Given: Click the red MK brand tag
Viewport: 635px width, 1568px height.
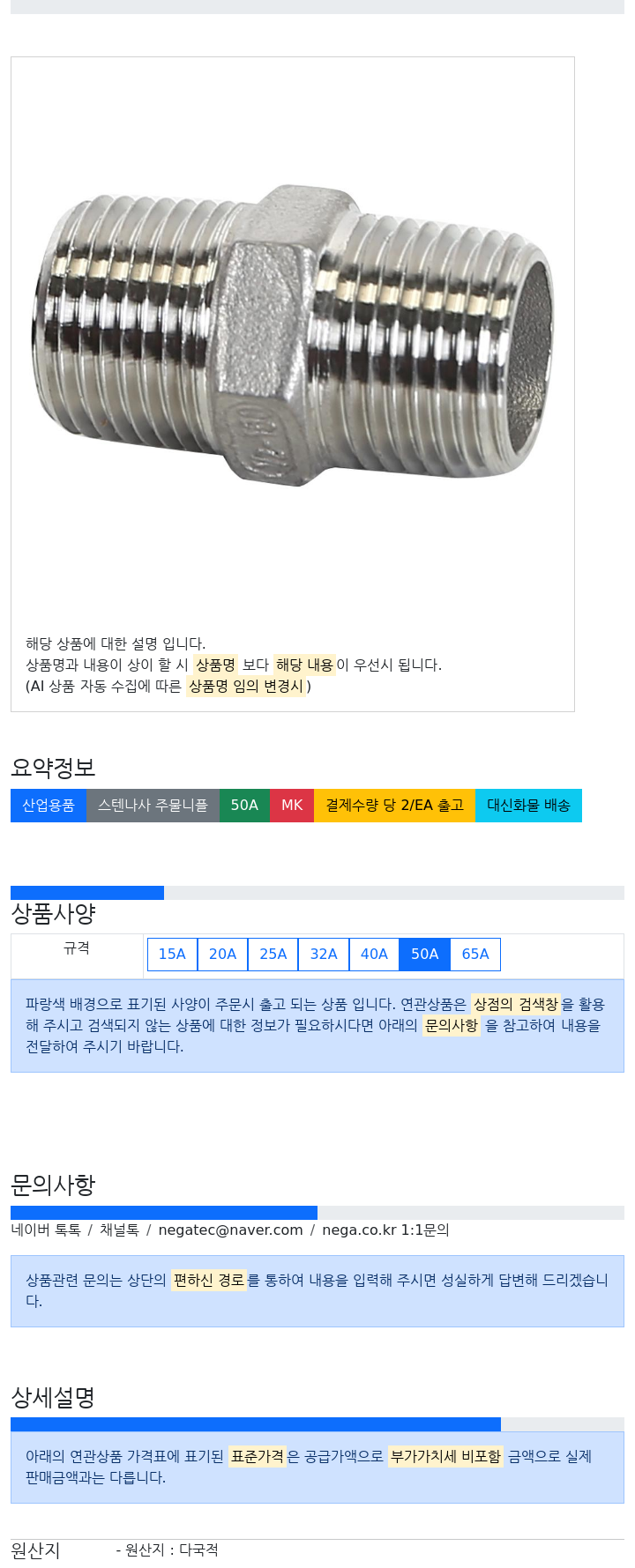Looking at the screenshot, I should coord(292,806).
